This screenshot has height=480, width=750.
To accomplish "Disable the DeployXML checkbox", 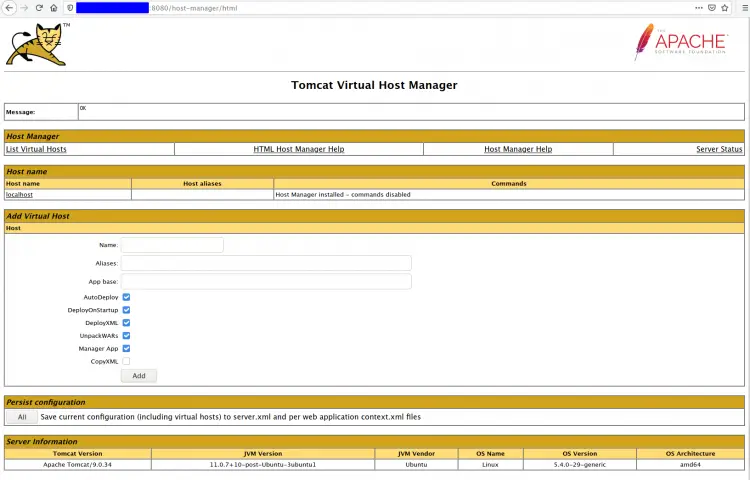I will click(126, 323).
